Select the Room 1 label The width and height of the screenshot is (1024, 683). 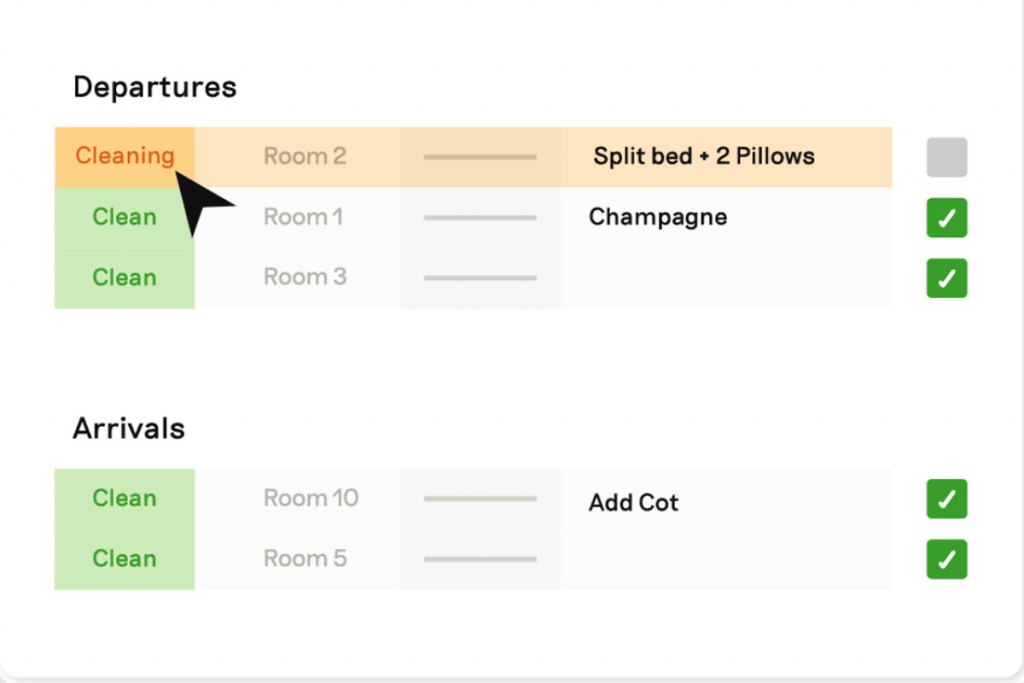[x=303, y=217]
